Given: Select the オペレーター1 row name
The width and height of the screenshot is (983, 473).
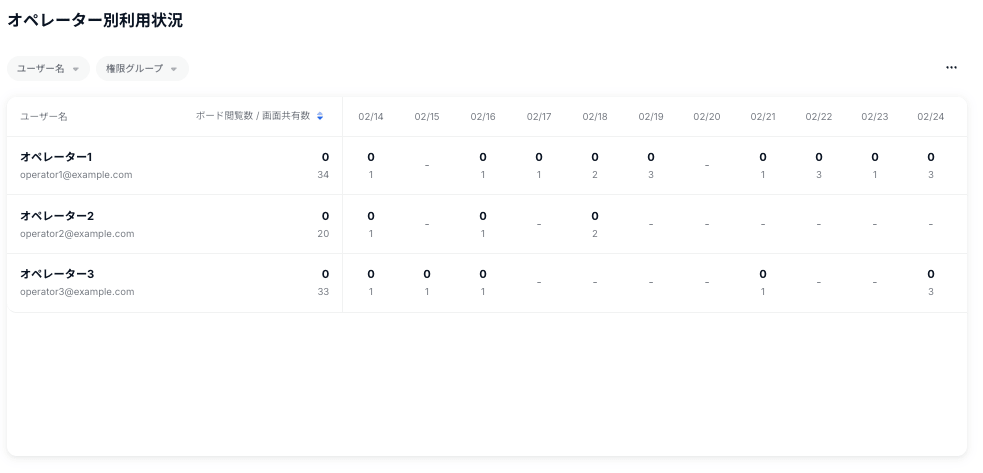Looking at the screenshot, I should coord(56,157).
